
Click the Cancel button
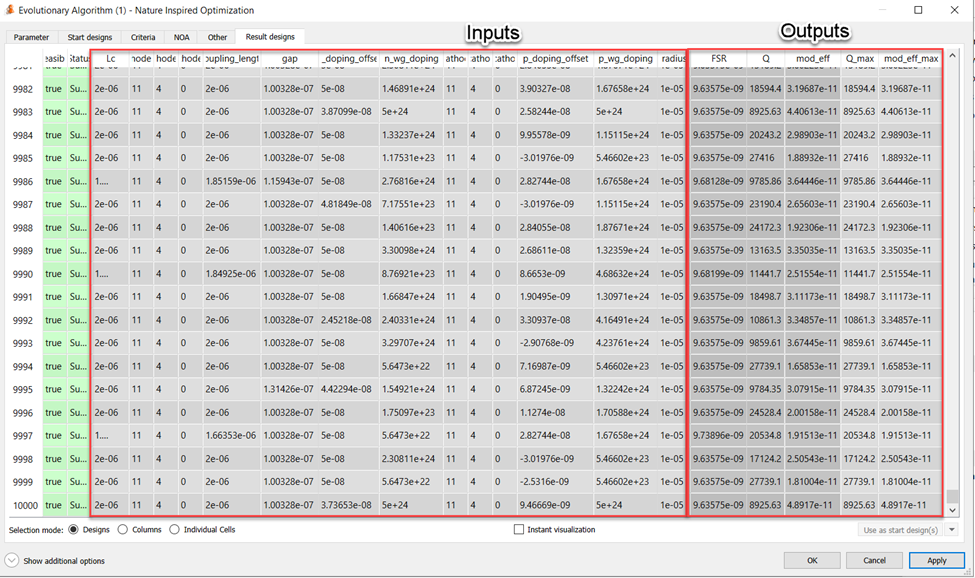click(874, 560)
